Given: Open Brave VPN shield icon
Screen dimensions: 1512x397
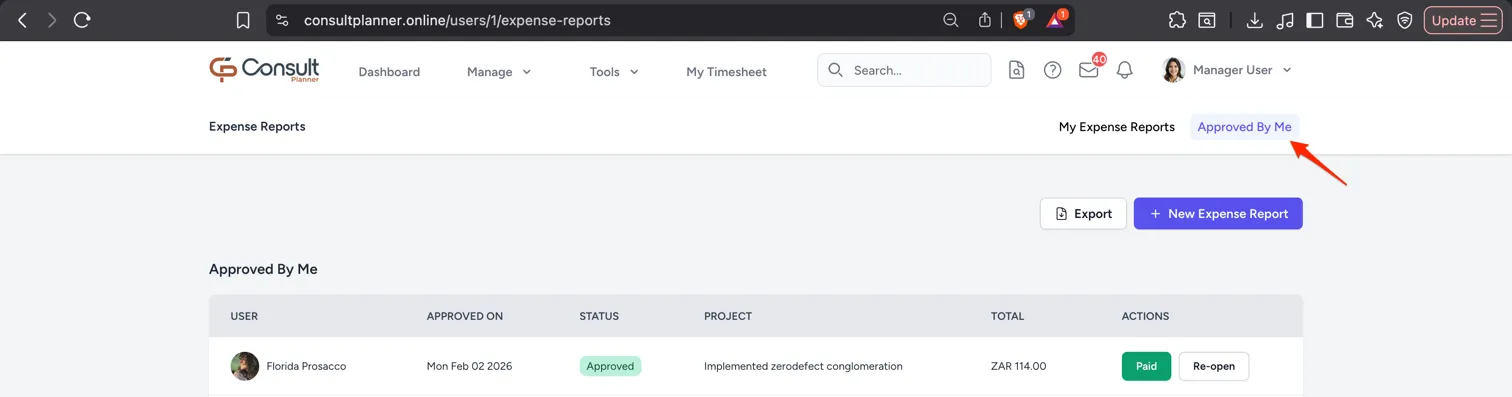Looking at the screenshot, I should pyautogui.click(x=1405, y=20).
